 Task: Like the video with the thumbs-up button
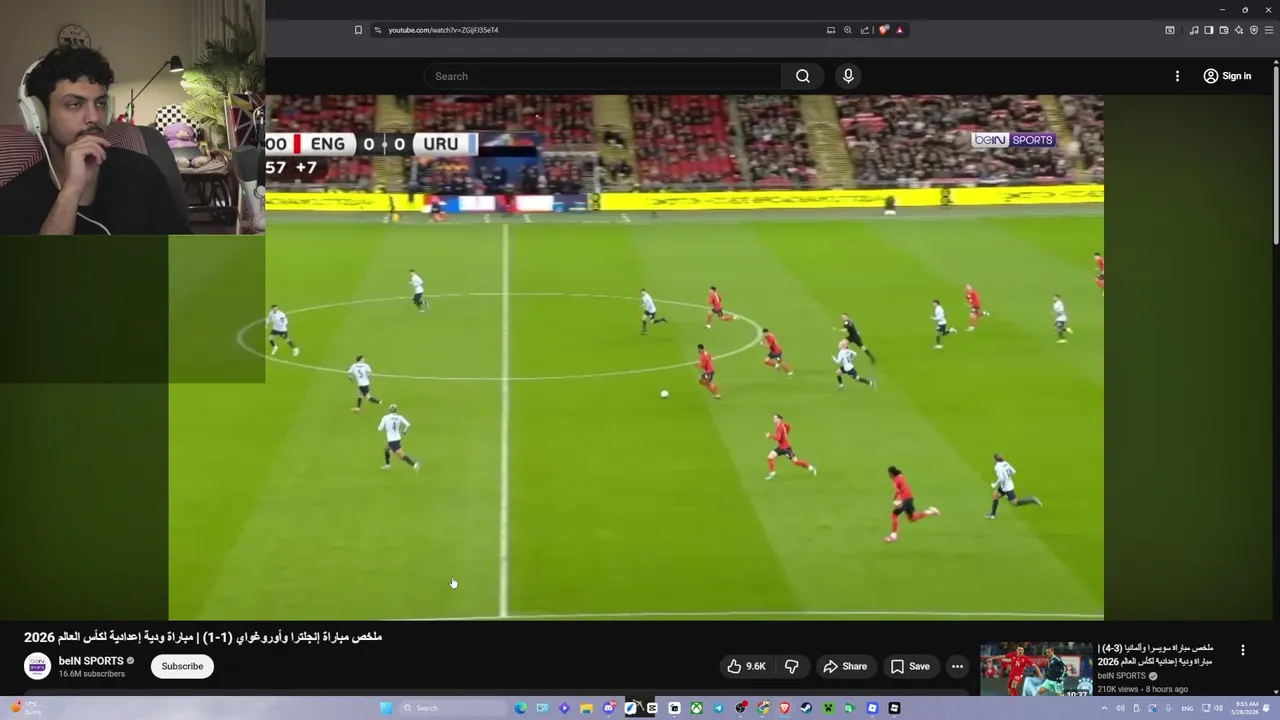click(746, 666)
